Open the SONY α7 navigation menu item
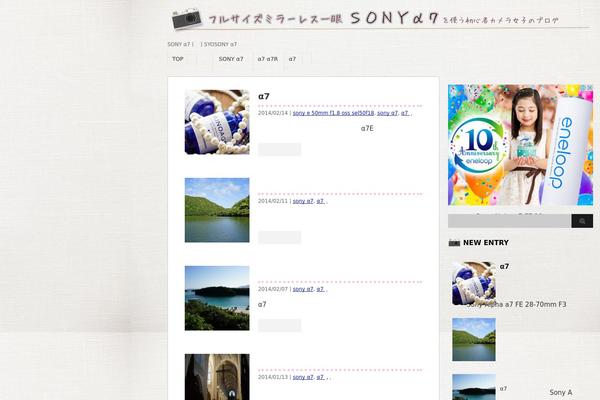The height and width of the screenshot is (400, 600). click(231, 59)
